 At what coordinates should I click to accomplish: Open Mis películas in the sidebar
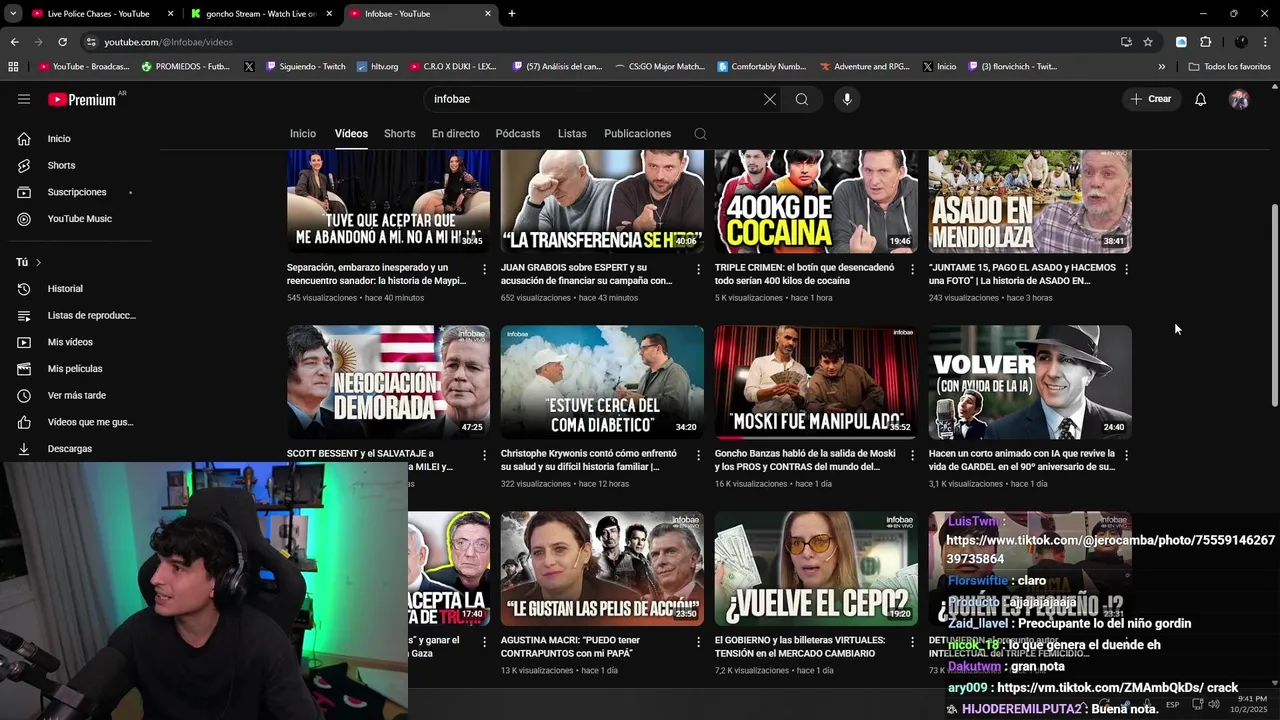[x=76, y=369]
